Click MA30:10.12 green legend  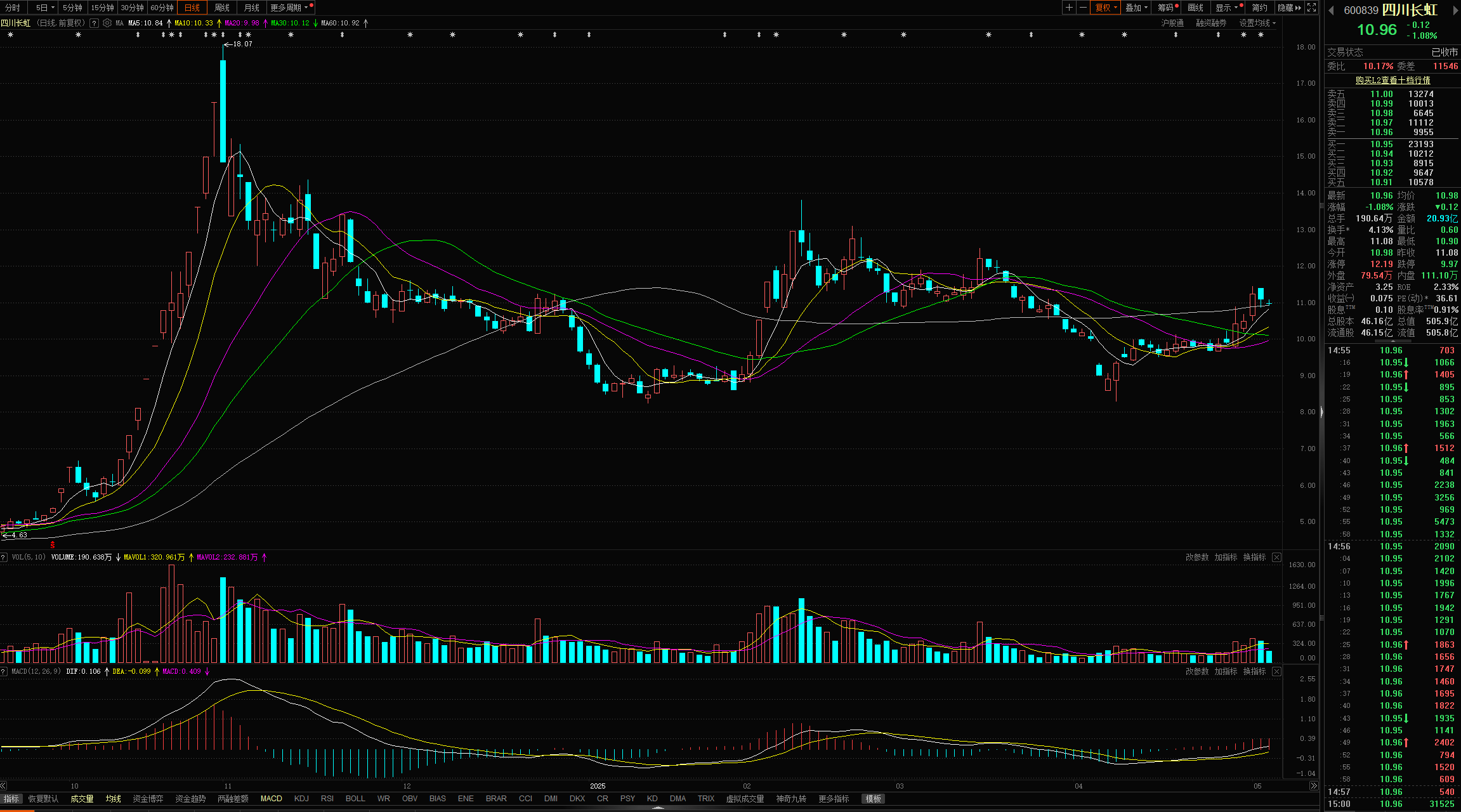tap(290, 23)
